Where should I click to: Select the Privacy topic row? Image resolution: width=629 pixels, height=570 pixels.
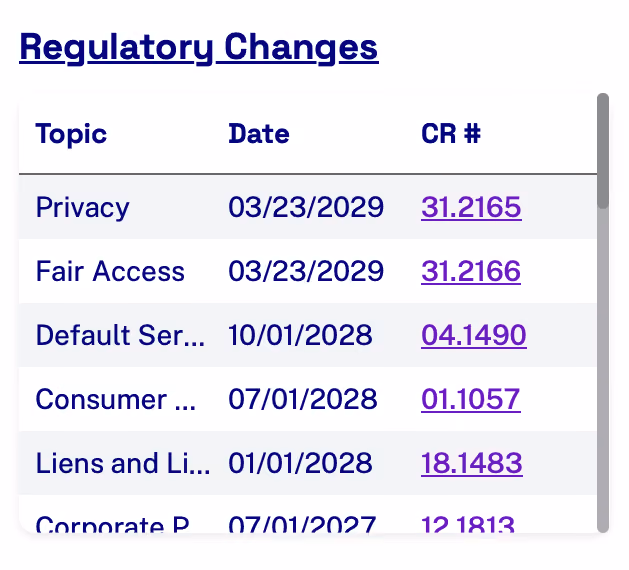(x=308, y=207)
